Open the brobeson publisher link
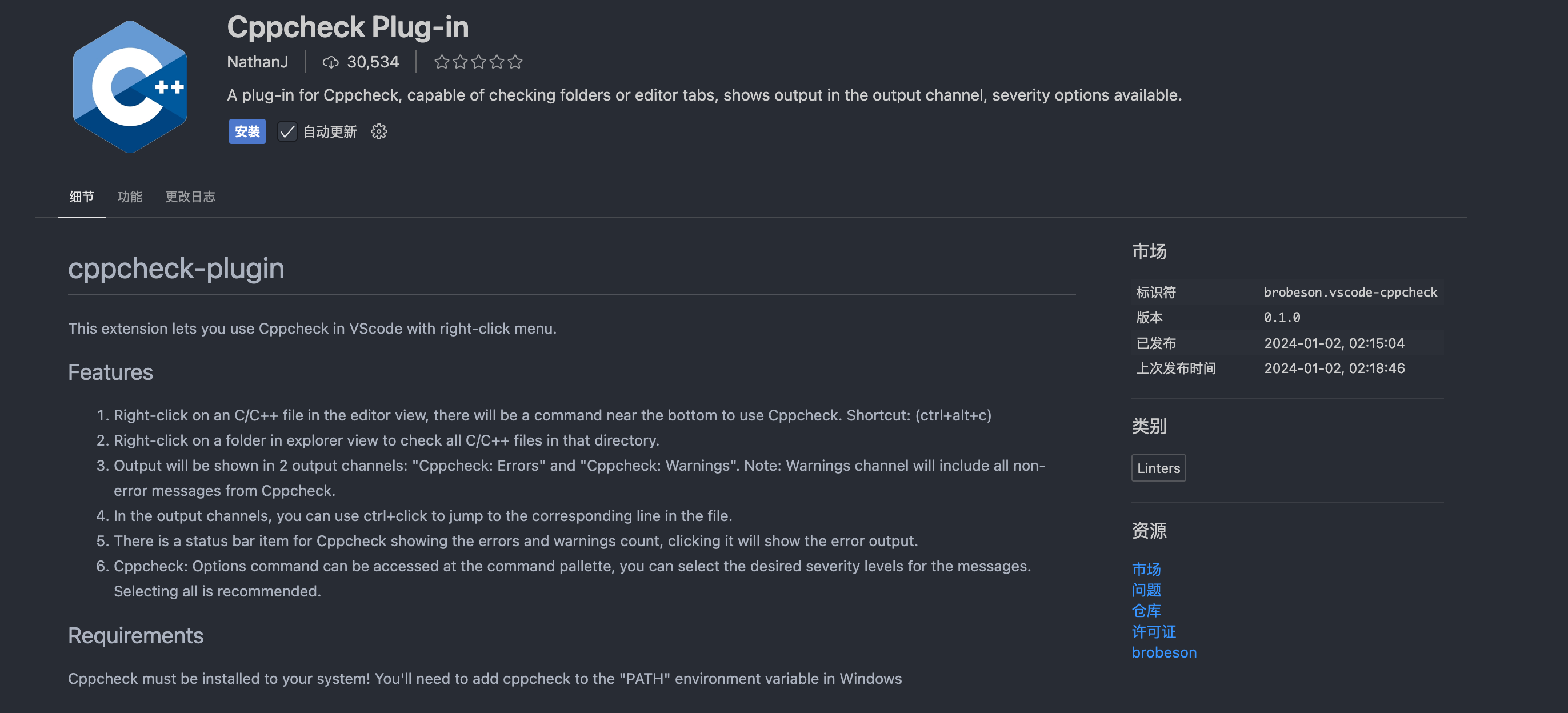1568x713 pixels. 1164,652
